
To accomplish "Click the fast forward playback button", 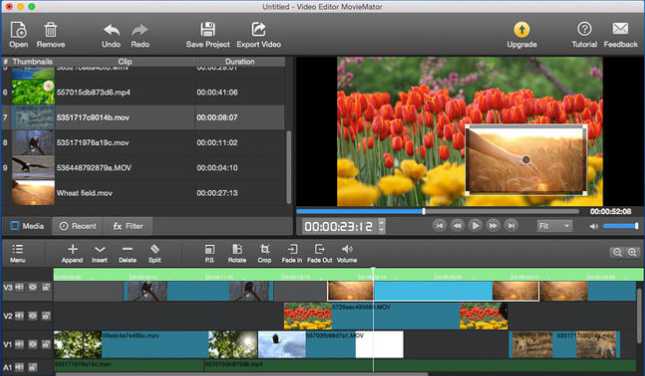I will (x=493, y=225).
